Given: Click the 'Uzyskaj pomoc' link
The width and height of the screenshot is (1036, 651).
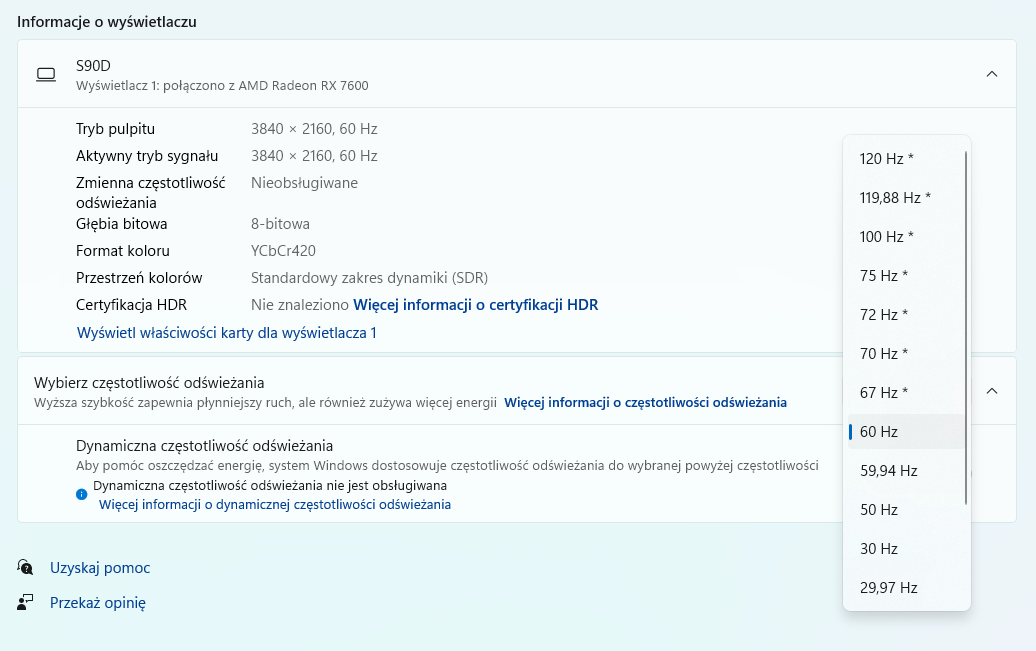Looking at the screenshot, I should pyautogui.click(x=100, y=568).
